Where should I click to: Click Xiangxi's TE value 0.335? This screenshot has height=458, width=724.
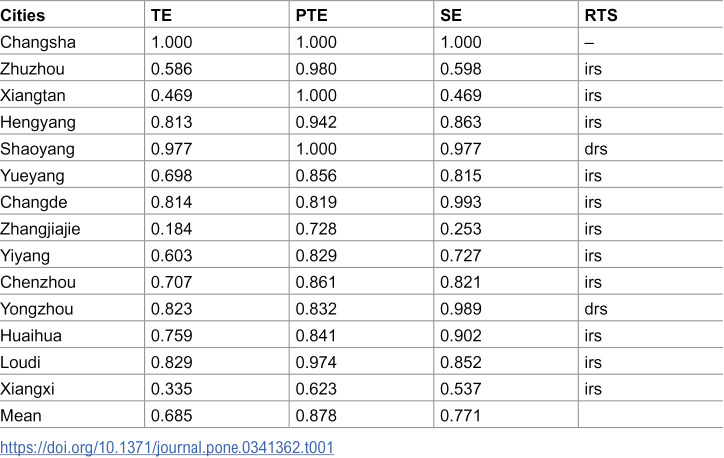(171, 389)
